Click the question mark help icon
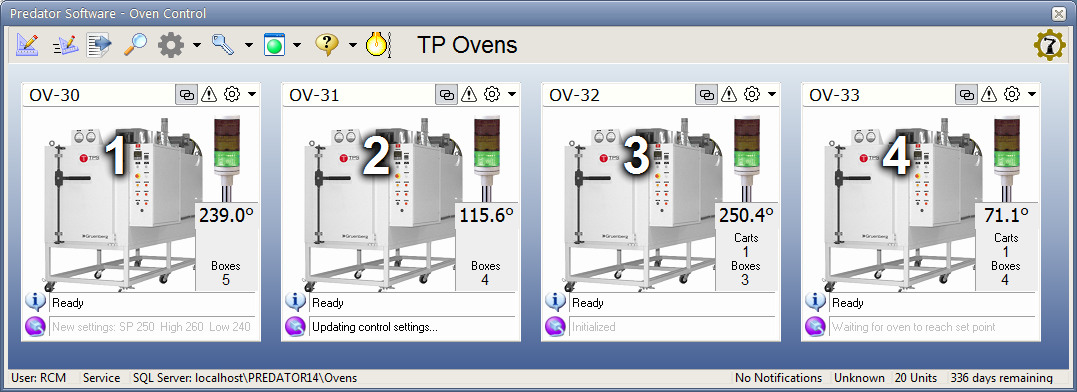 328,45
